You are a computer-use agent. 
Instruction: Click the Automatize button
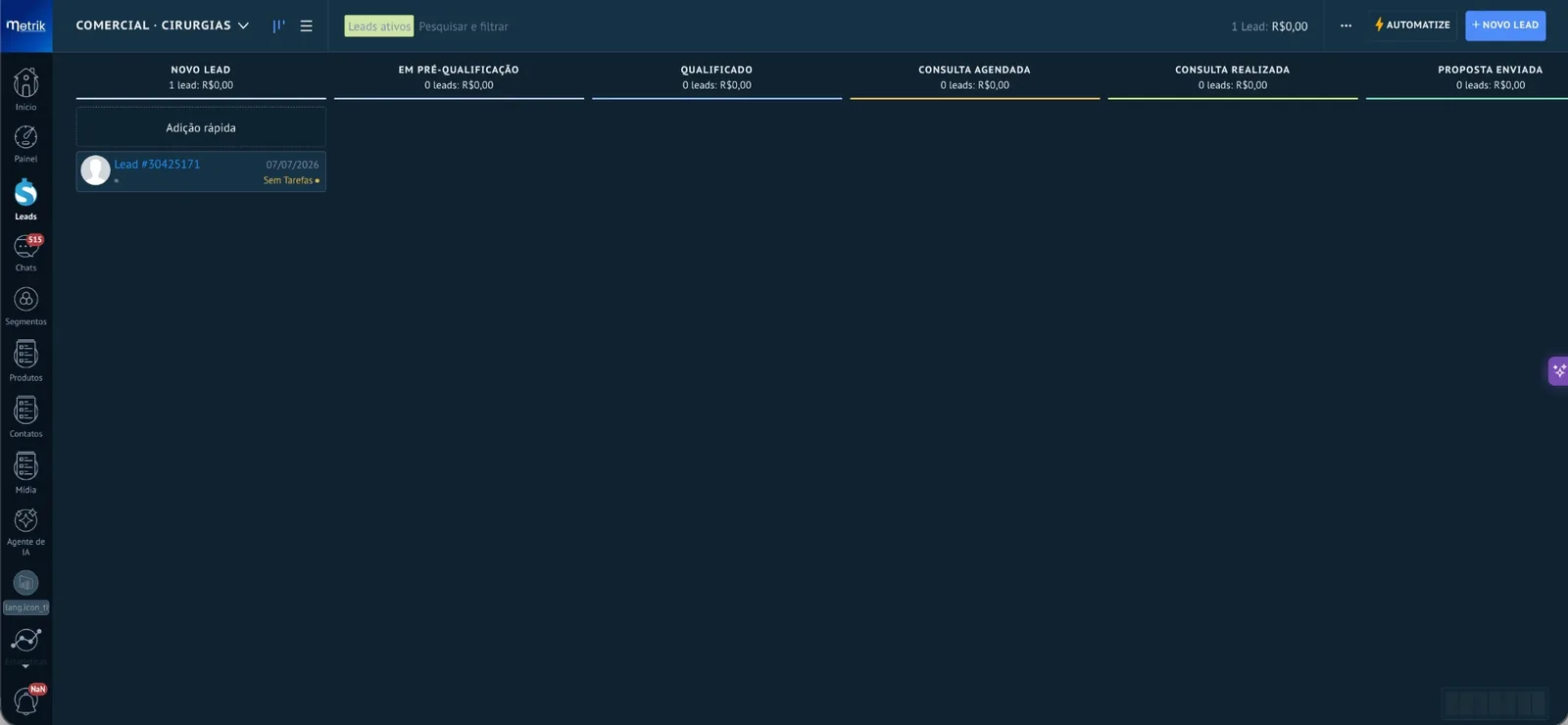point(1412,25)
